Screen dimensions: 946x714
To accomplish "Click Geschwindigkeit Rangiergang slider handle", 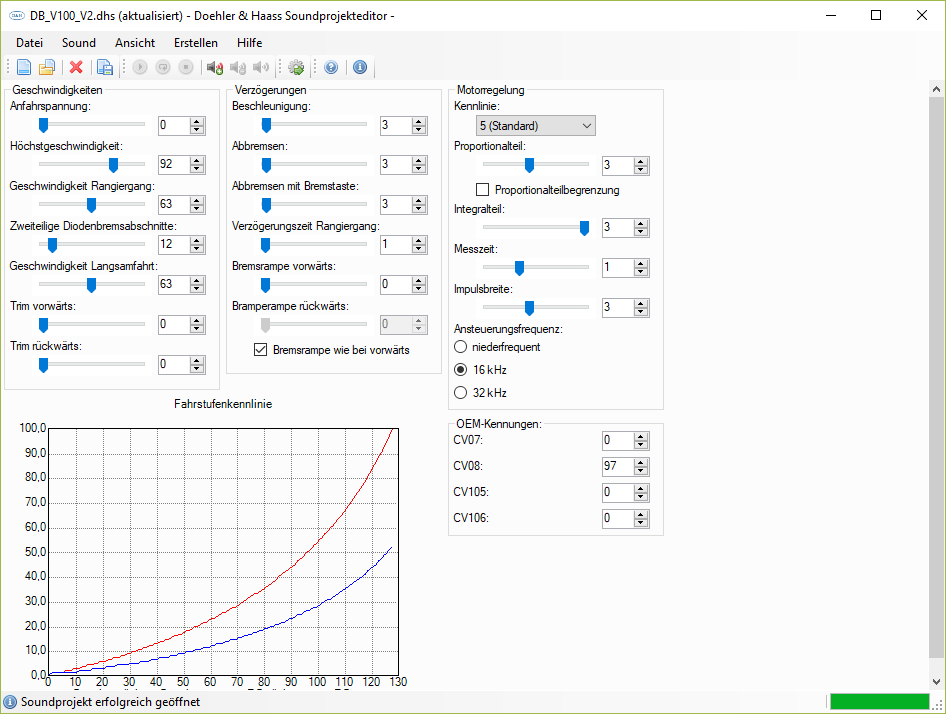I will point(91,205).
